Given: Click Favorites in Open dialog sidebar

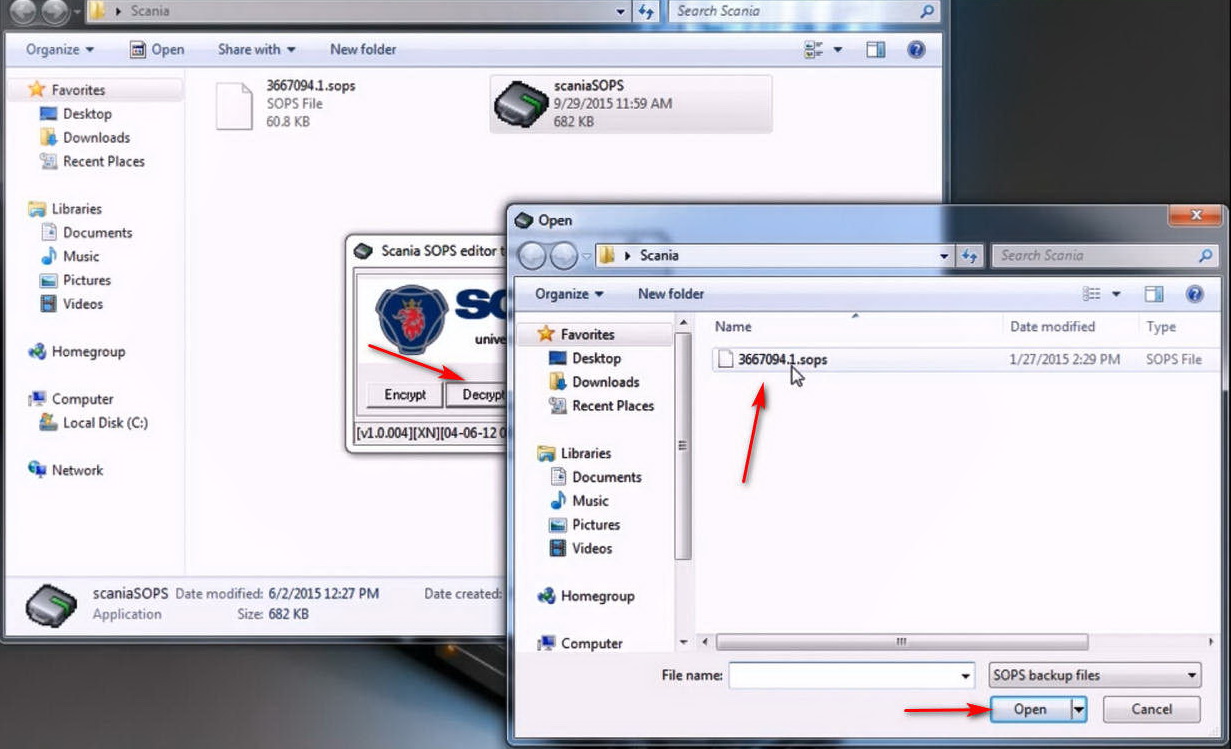Looking at the screenshot, I should [x=587, y=334].
